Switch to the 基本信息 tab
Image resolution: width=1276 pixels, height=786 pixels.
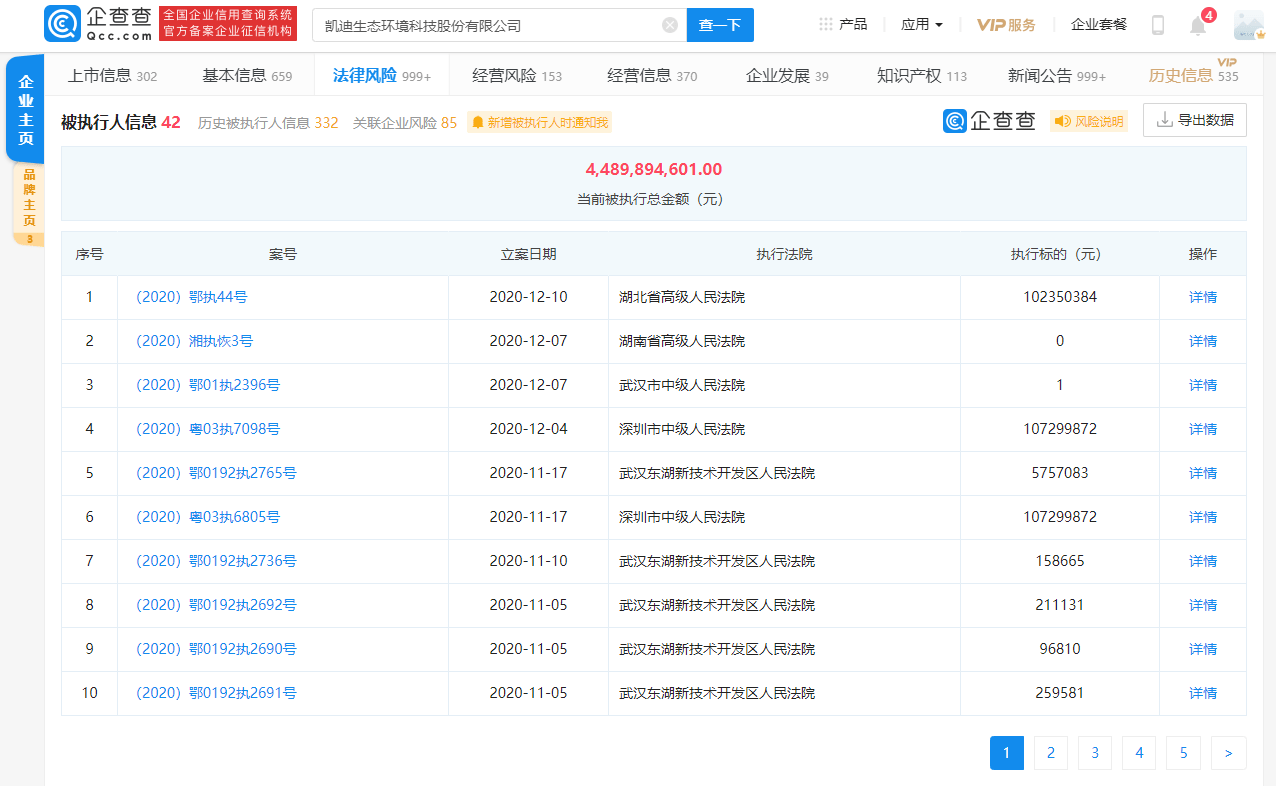[247, 75]
